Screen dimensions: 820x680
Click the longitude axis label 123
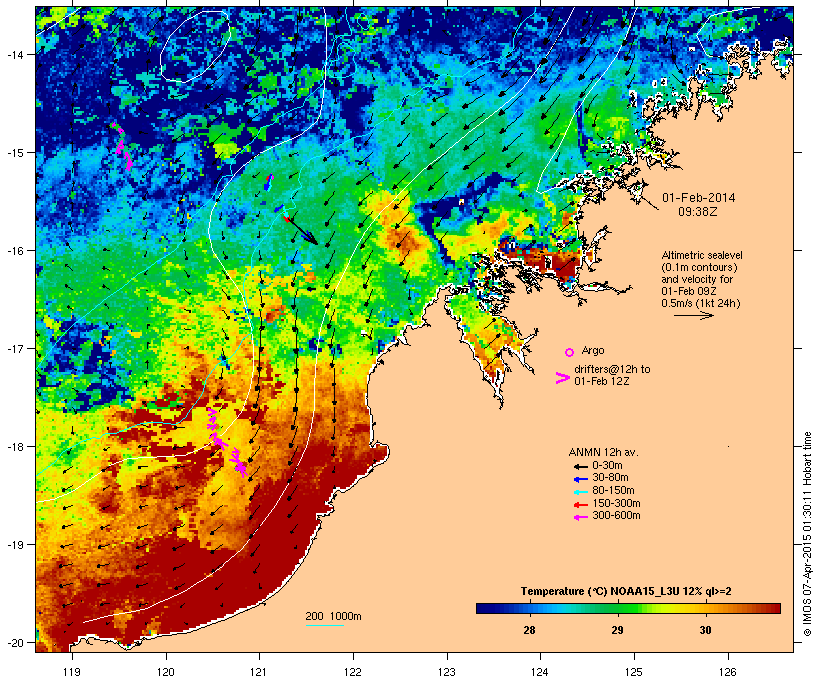point(447,672)
